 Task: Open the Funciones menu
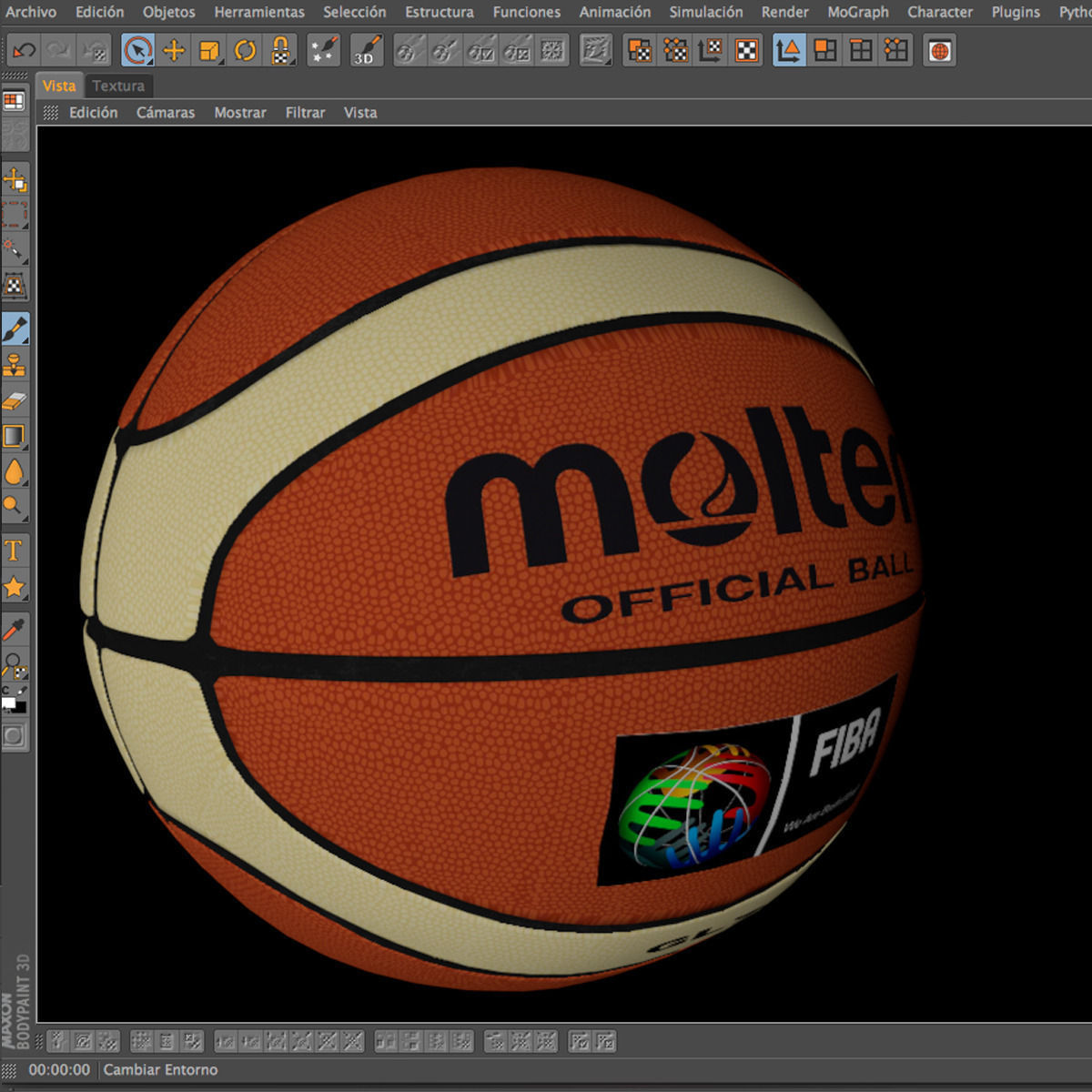[x=527, y=12]
